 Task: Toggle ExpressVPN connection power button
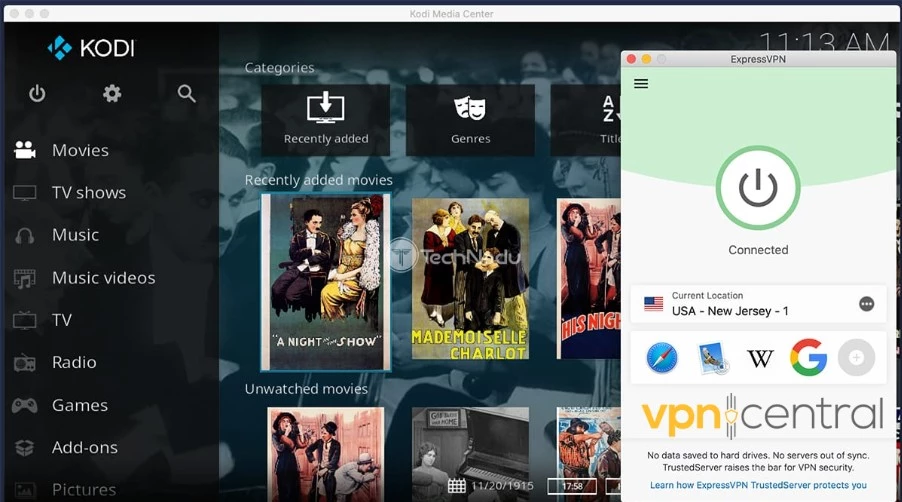click(x=758, y=187)
